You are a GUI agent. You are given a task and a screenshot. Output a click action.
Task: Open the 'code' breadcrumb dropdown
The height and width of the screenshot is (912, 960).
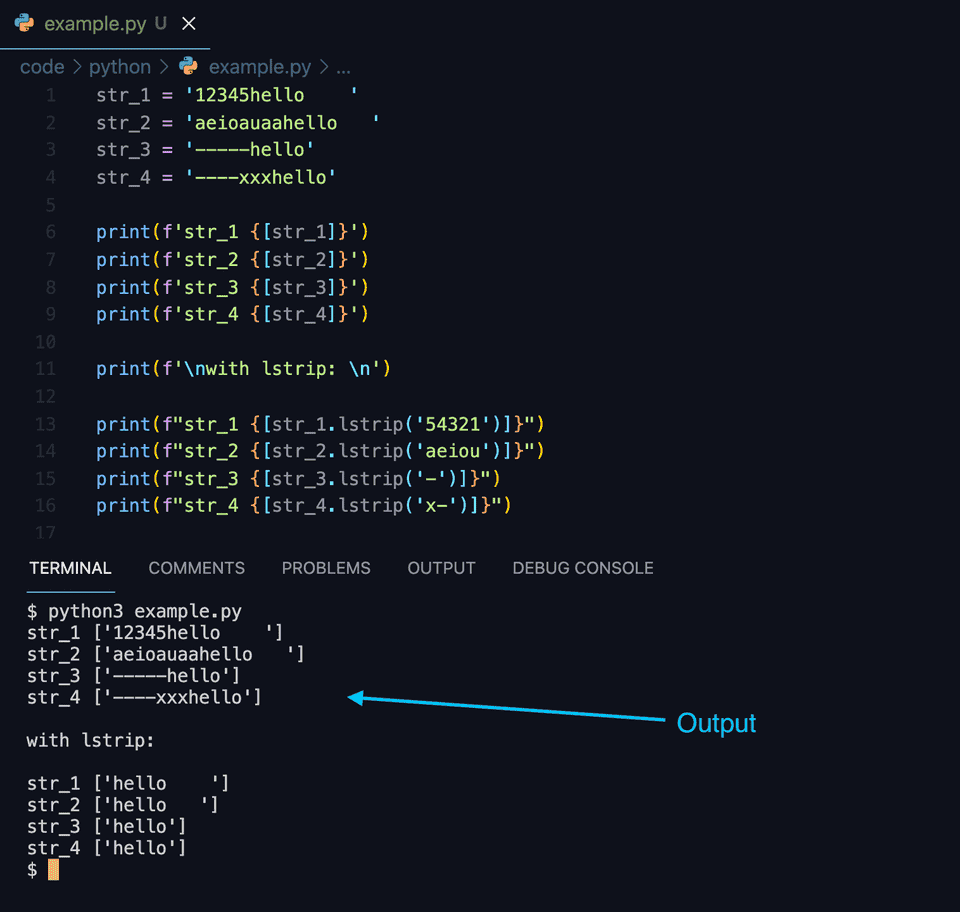42,66
